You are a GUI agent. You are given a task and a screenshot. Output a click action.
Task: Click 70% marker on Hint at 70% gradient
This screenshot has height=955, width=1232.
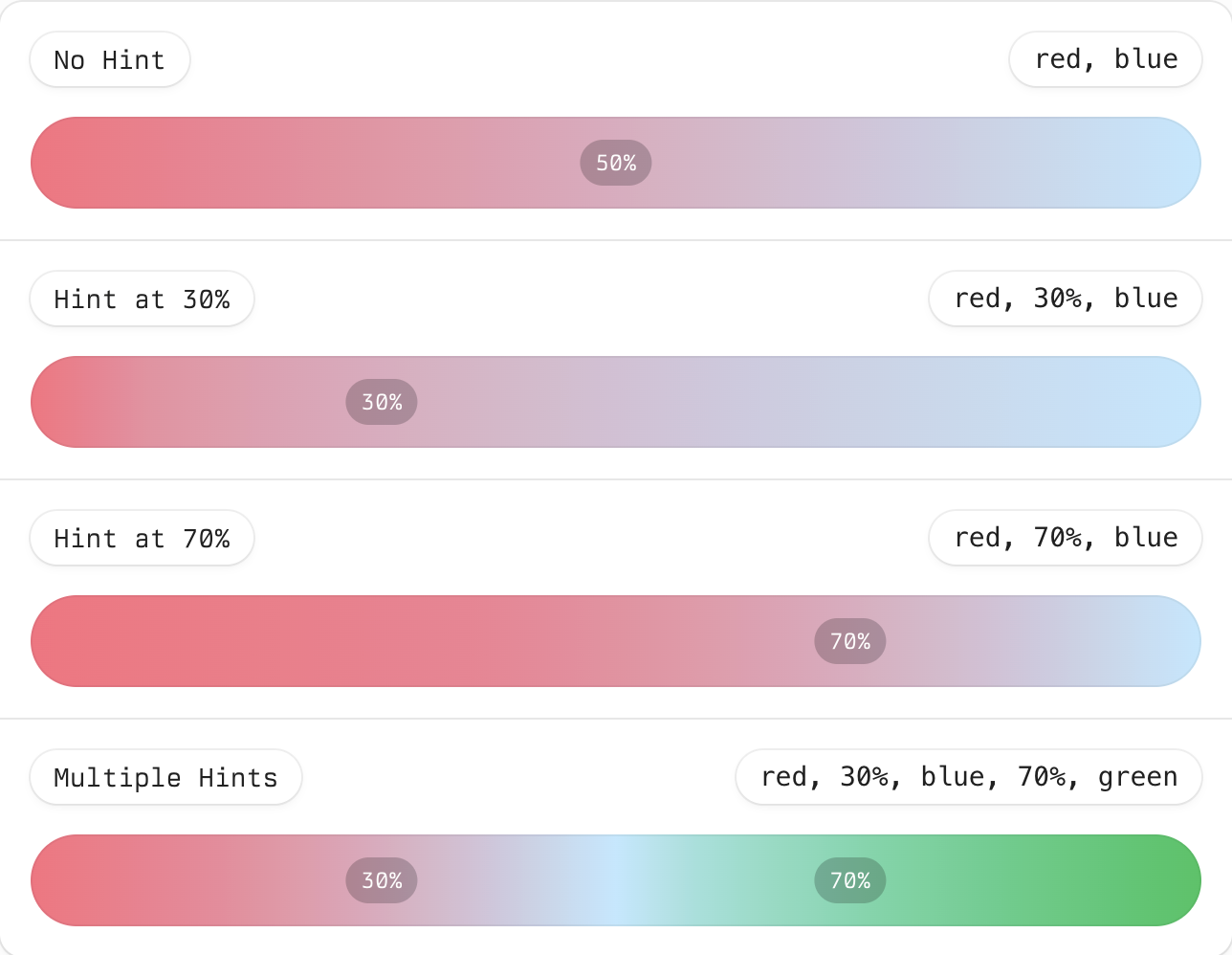[850, 641]
